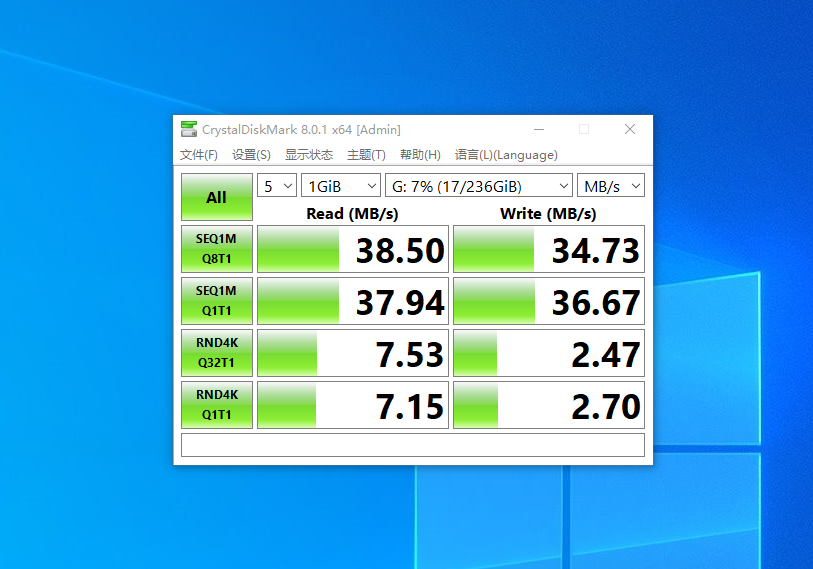Open the 文件(F) menu
Image resolution: width=813 pixels, height=569 pixels.
[199, 155]
